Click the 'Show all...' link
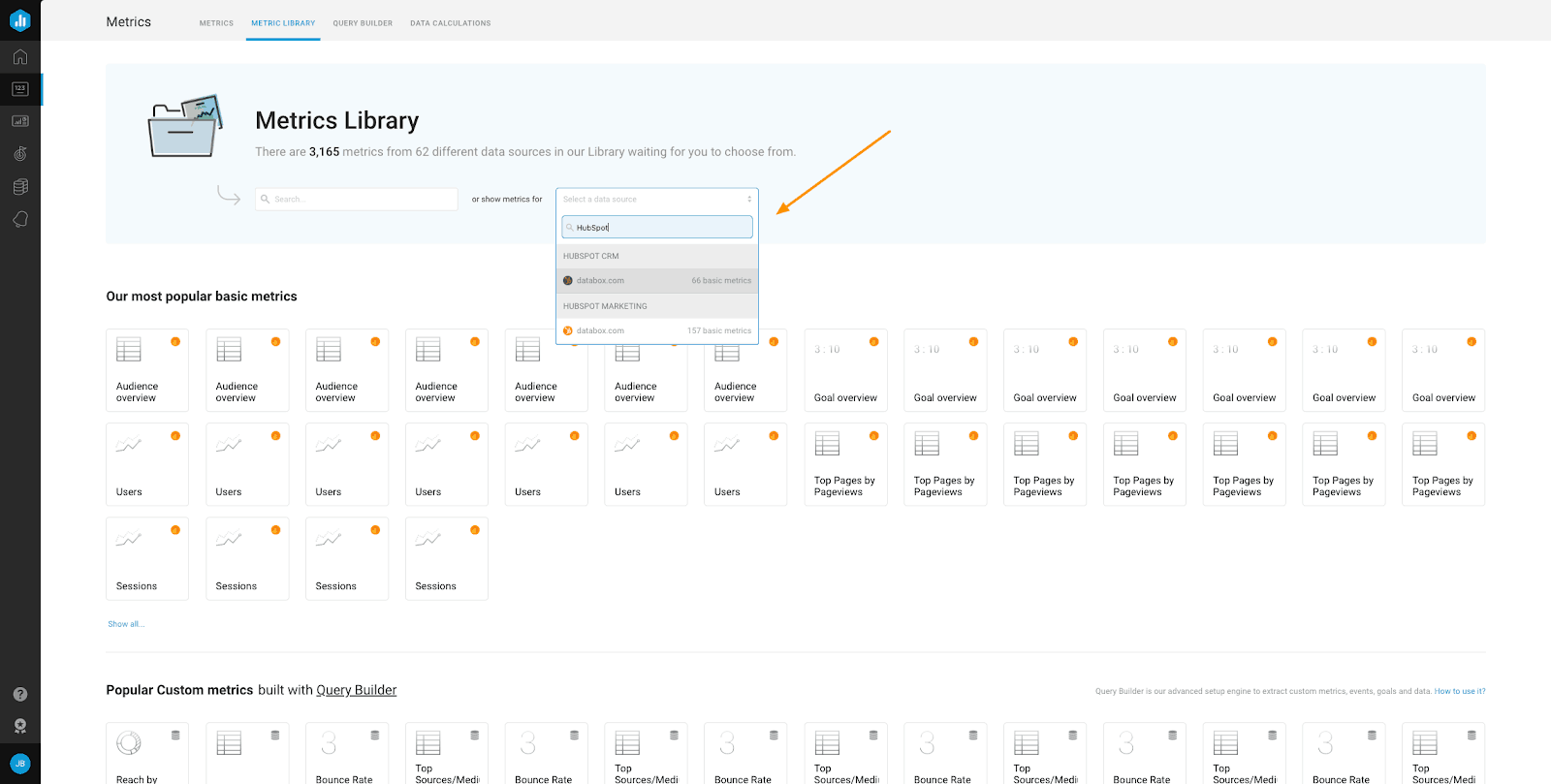This screenshot has height=784, width=1551. pyautogui.click(x=126, y=624)
